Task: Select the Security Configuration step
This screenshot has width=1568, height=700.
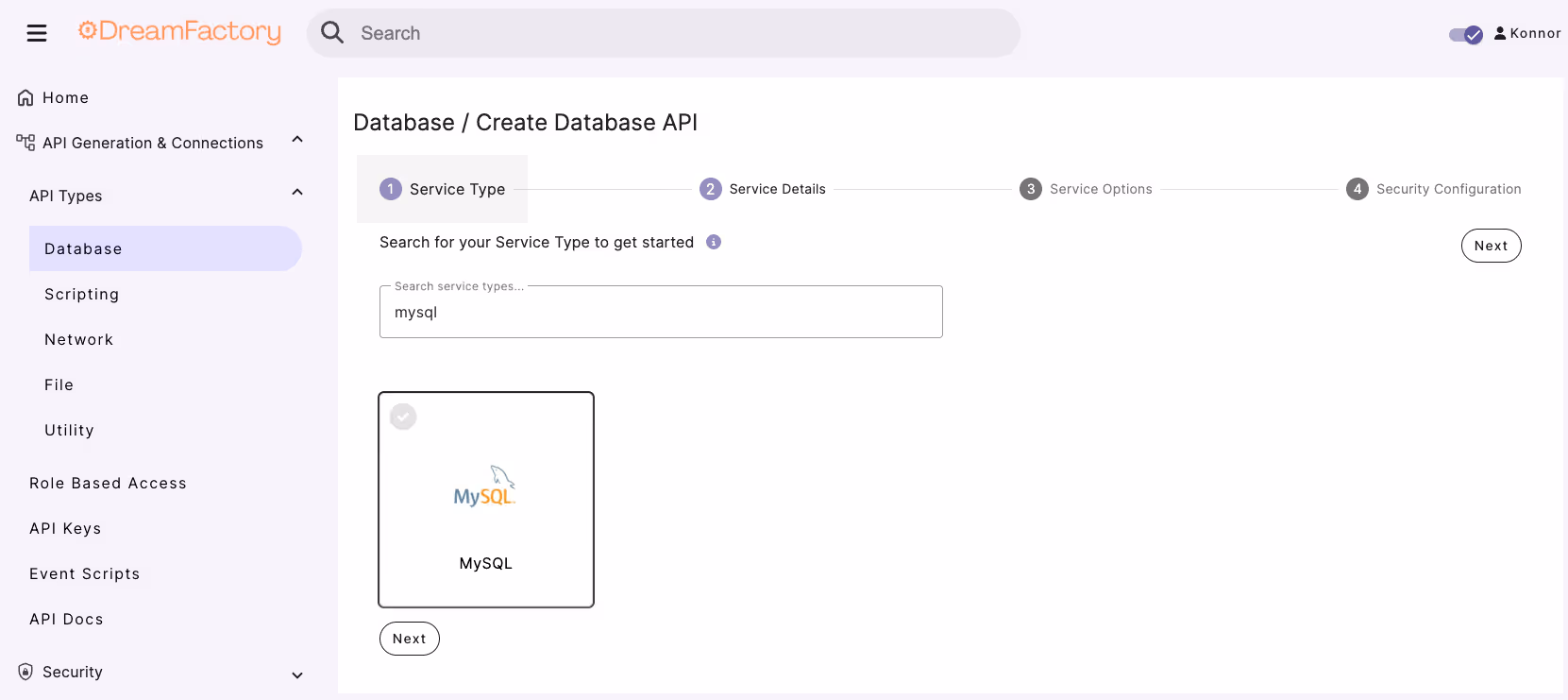Action: point(1434,189)
